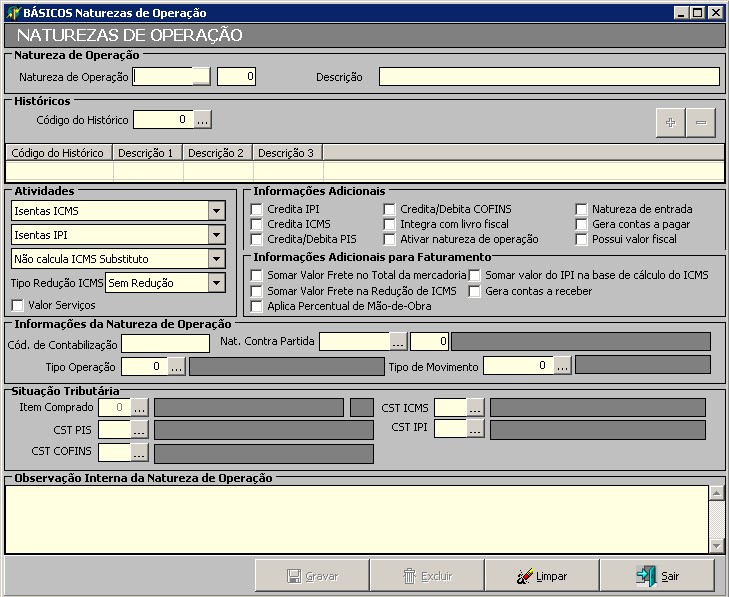Open lookup button beside CST COFINS field

(x=139, y=452)
